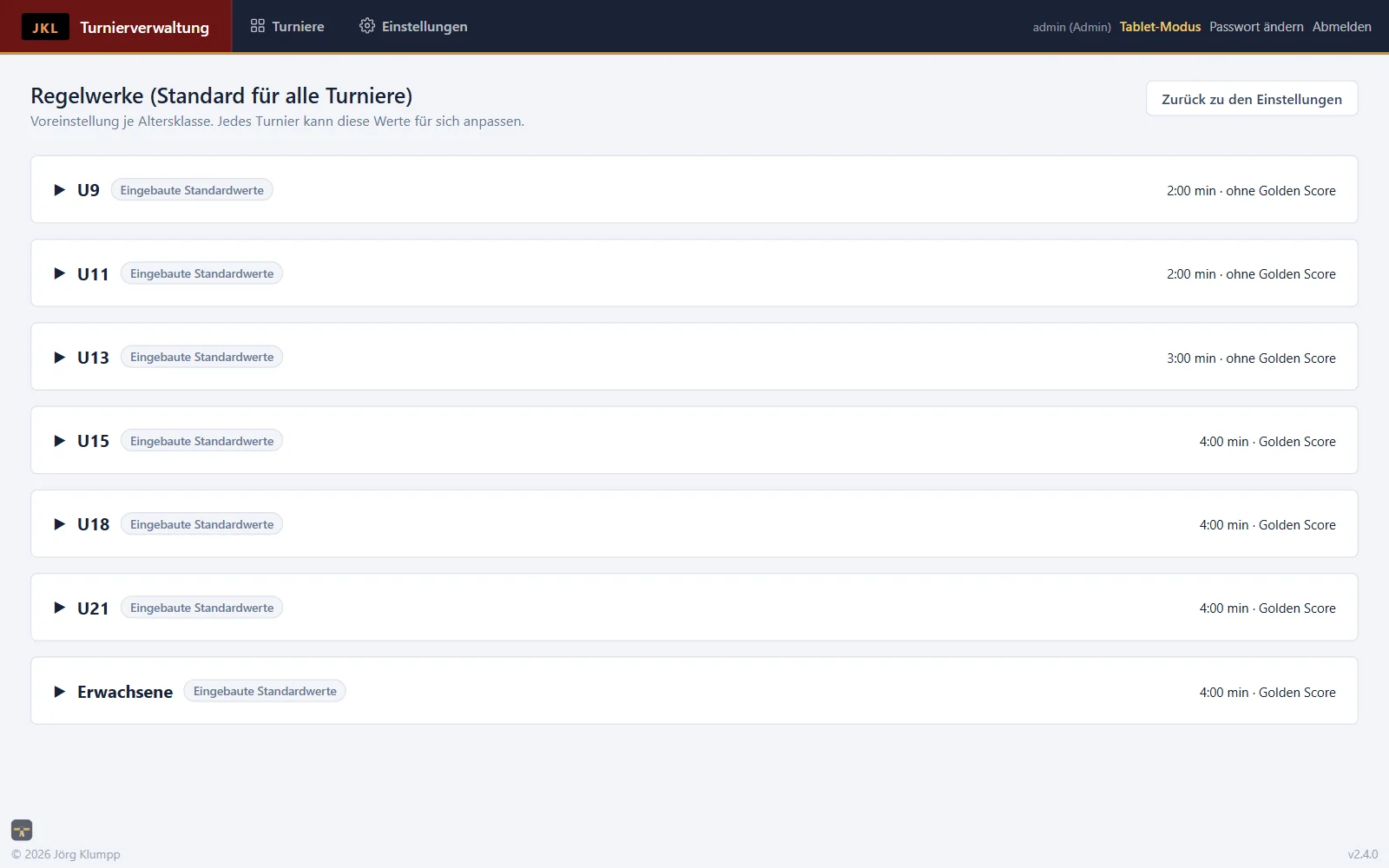Screen dimensions: 1389x868
Task: Click U9 Eingebaute Standardwerte badge
Action: 192,190
